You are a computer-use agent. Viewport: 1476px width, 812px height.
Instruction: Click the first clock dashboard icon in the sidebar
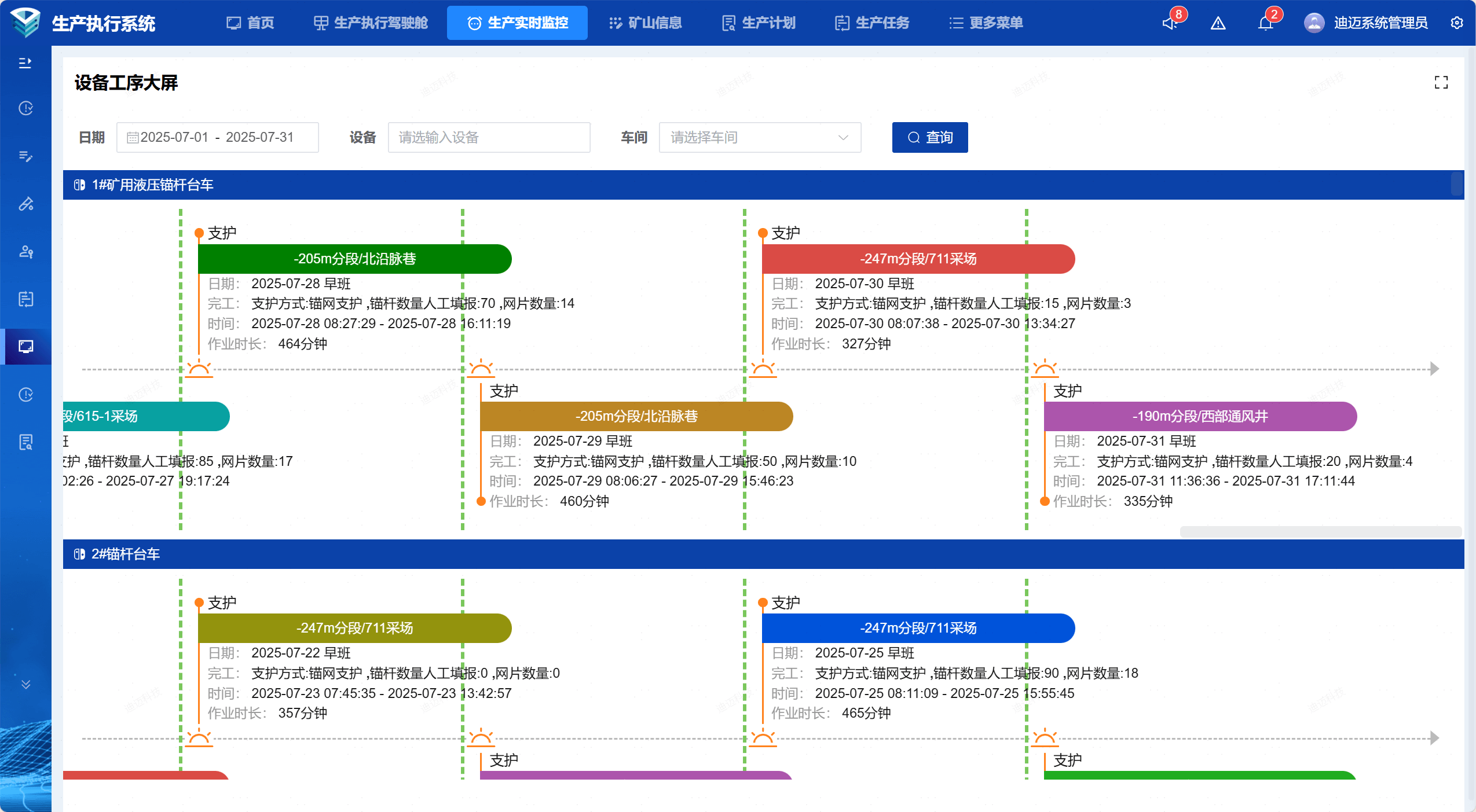25,108
